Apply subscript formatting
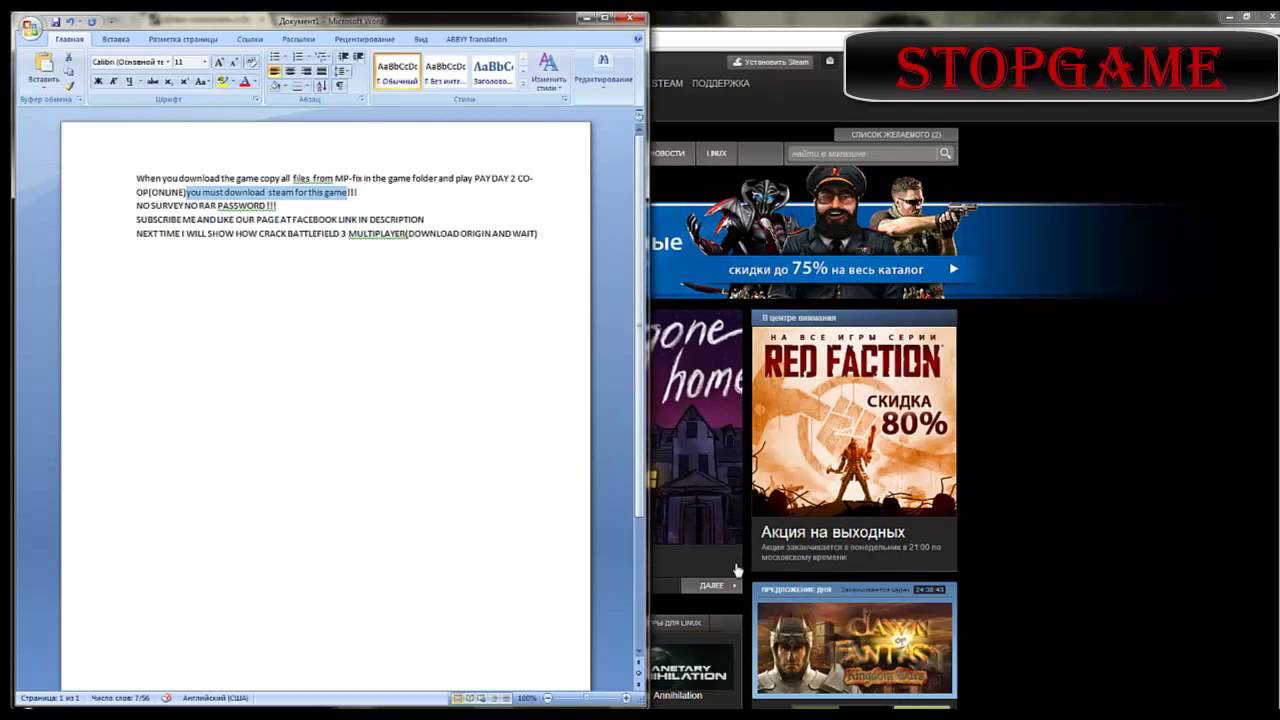The image size is (1280, 720). [x=169, y=81]
